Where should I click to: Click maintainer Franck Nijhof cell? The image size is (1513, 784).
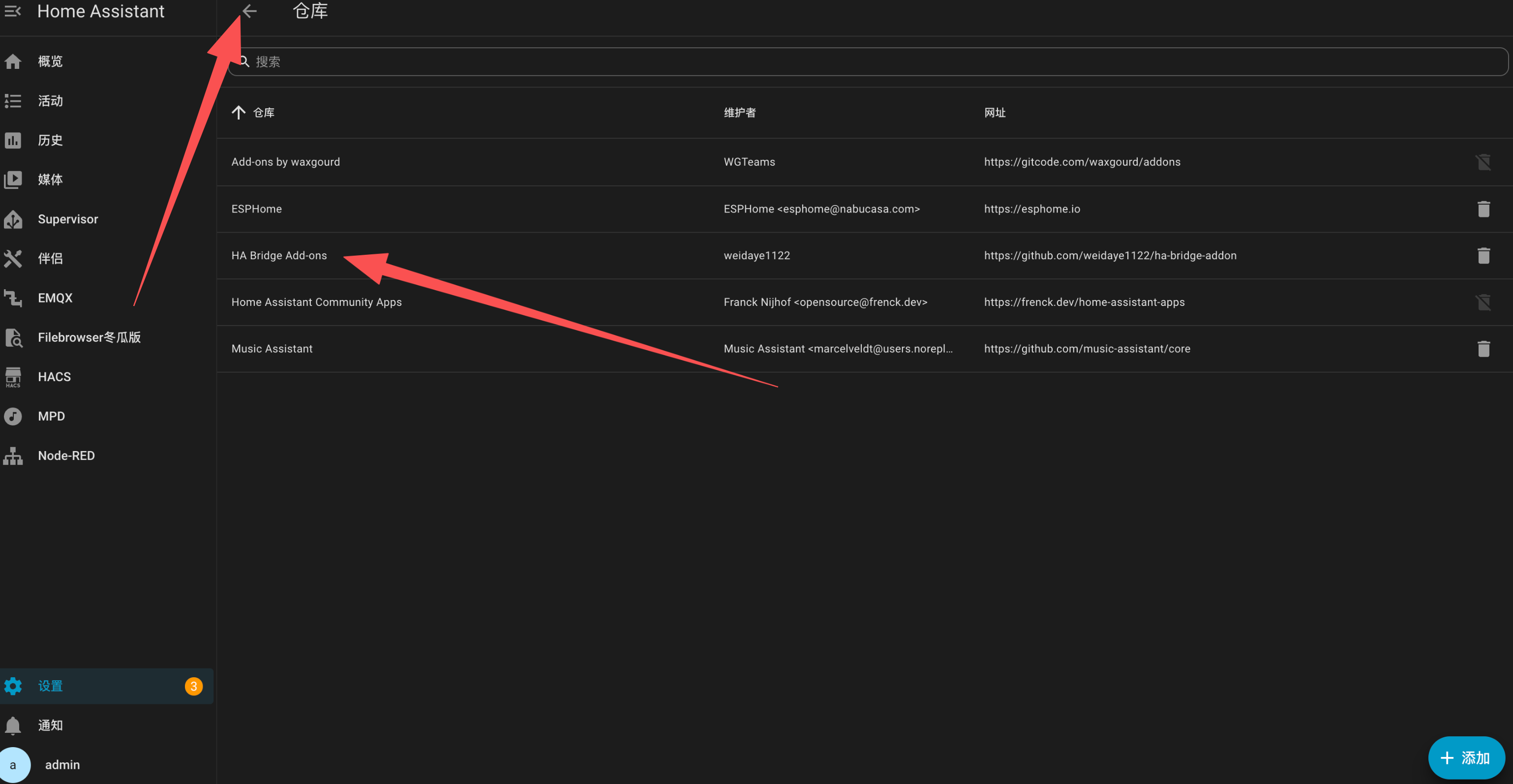coord(825,302)
